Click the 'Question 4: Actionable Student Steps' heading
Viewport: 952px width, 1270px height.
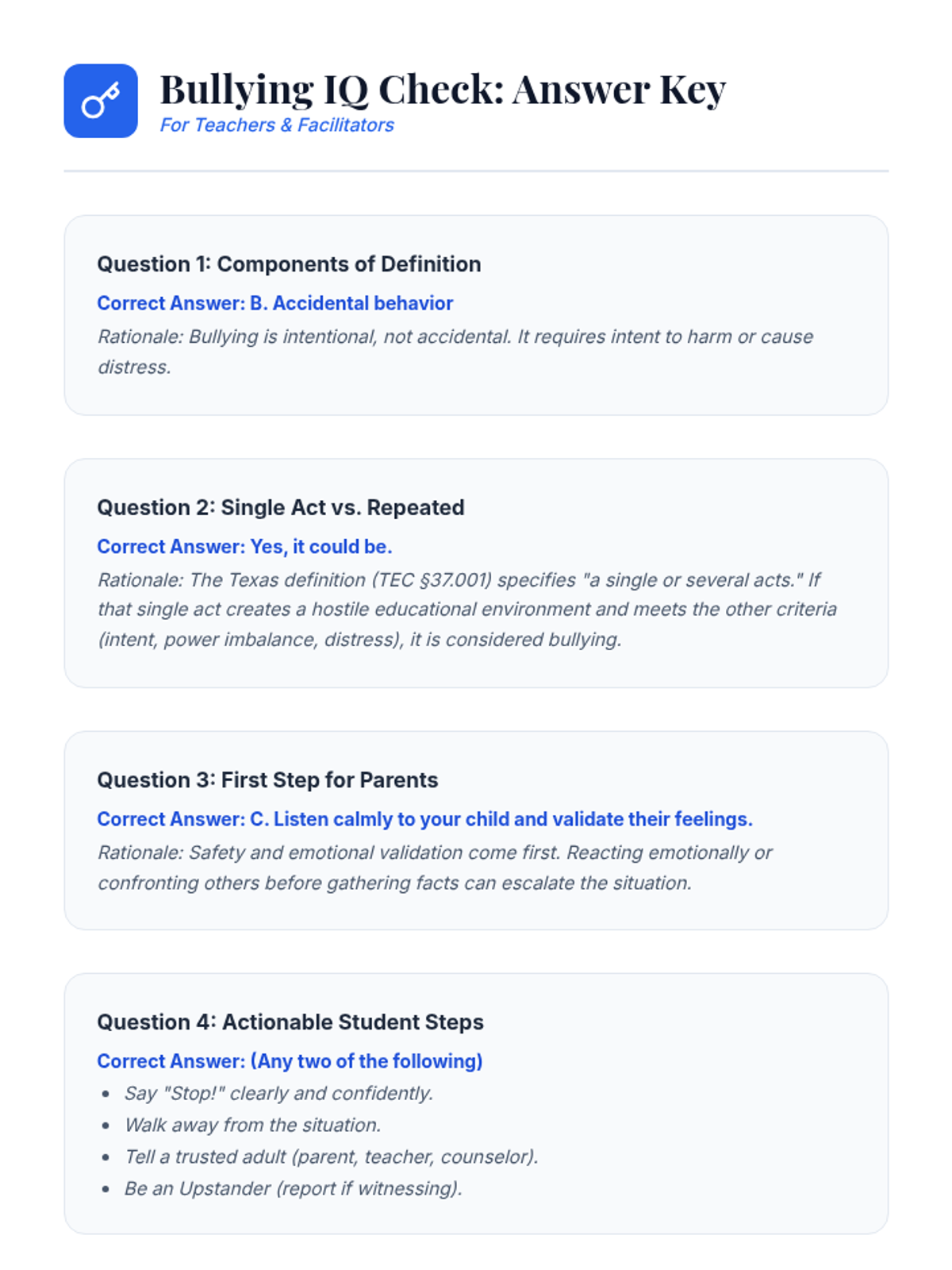(x=290, y=1022)
